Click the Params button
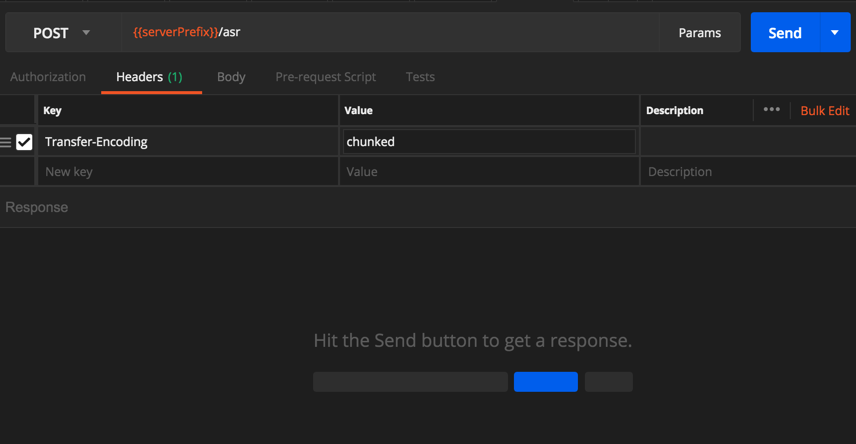The image size is (856, 444). click(x=699, y=33)
